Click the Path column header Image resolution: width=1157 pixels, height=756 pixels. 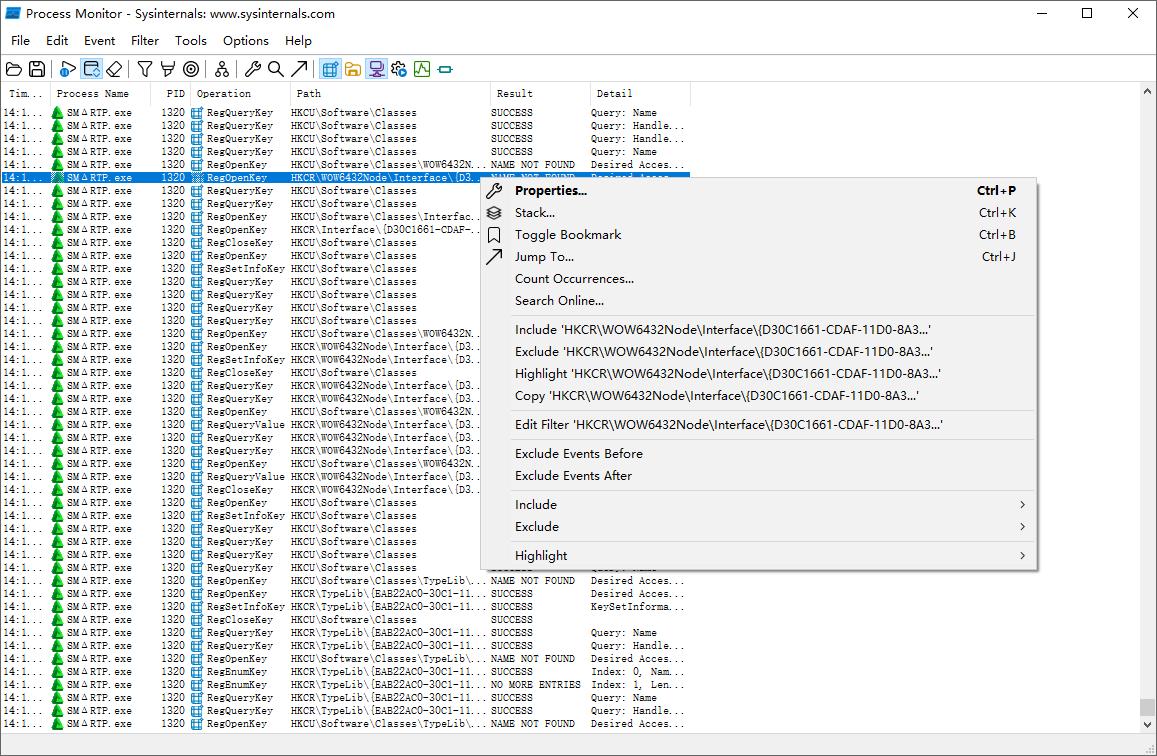tap(390, 94)
